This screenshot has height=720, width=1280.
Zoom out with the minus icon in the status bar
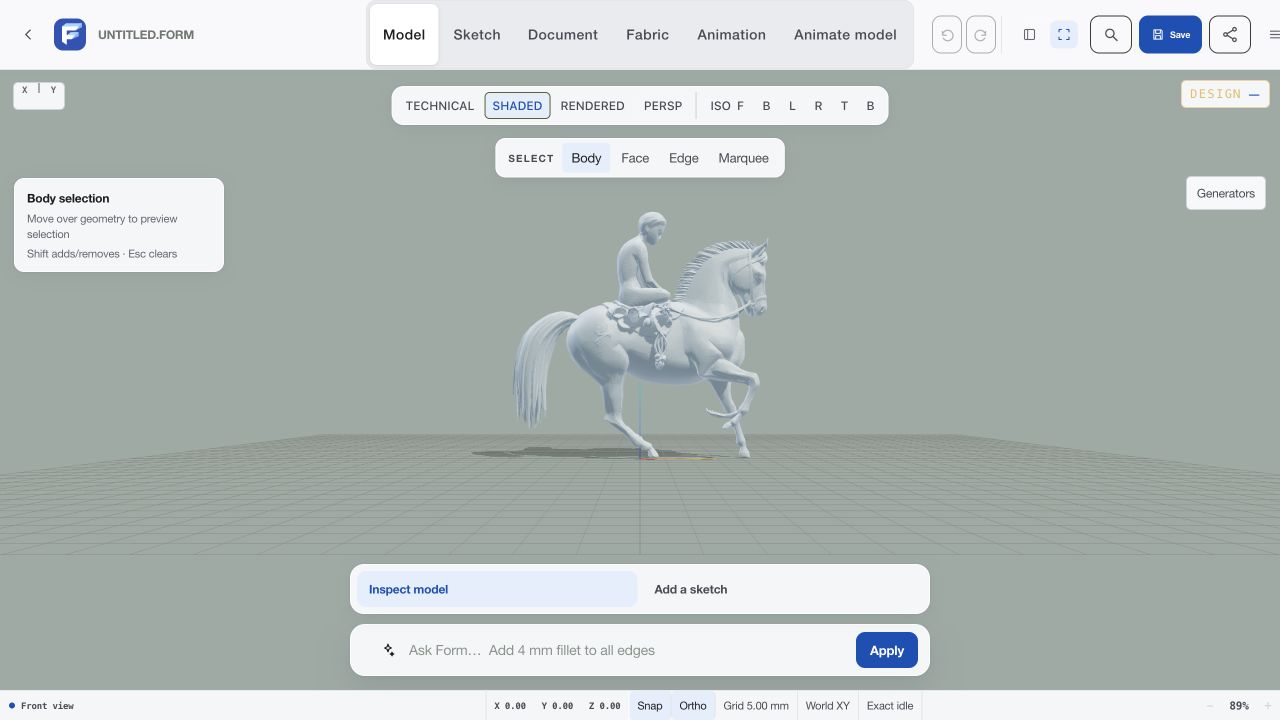coord(1210,706)
